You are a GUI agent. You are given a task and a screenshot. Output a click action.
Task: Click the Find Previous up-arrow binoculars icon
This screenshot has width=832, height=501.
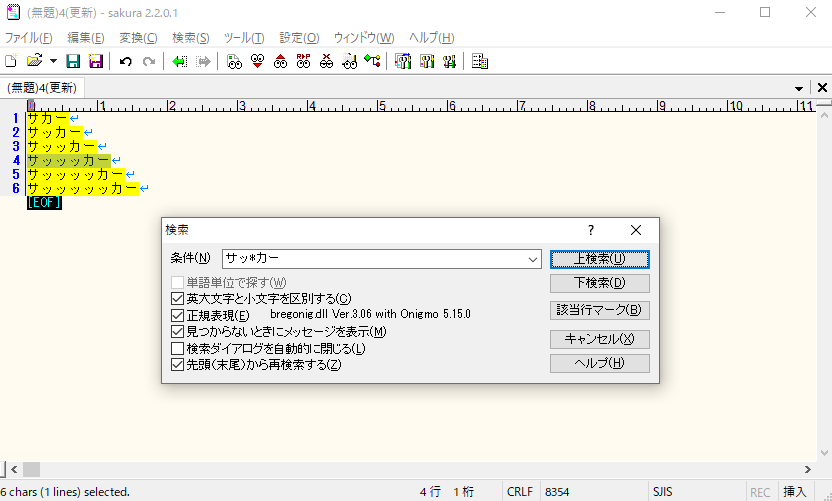(x=281, y=62)
